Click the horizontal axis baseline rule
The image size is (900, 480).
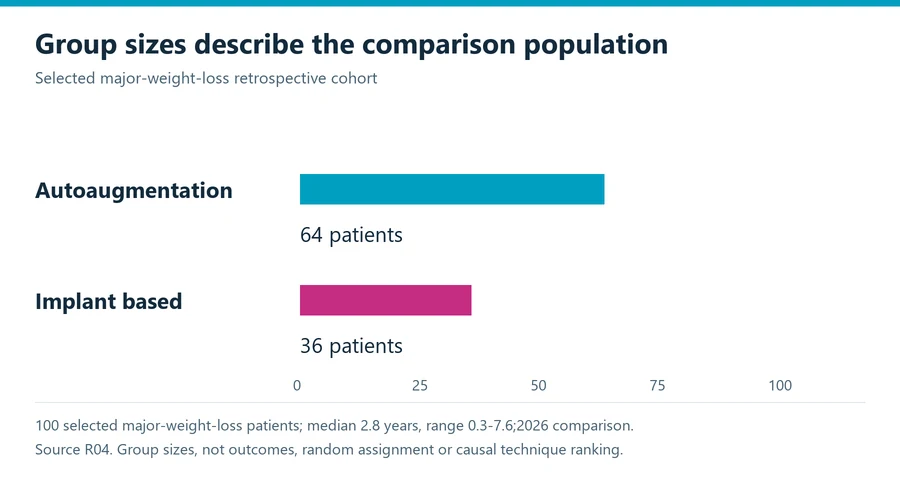pos(450,402)
